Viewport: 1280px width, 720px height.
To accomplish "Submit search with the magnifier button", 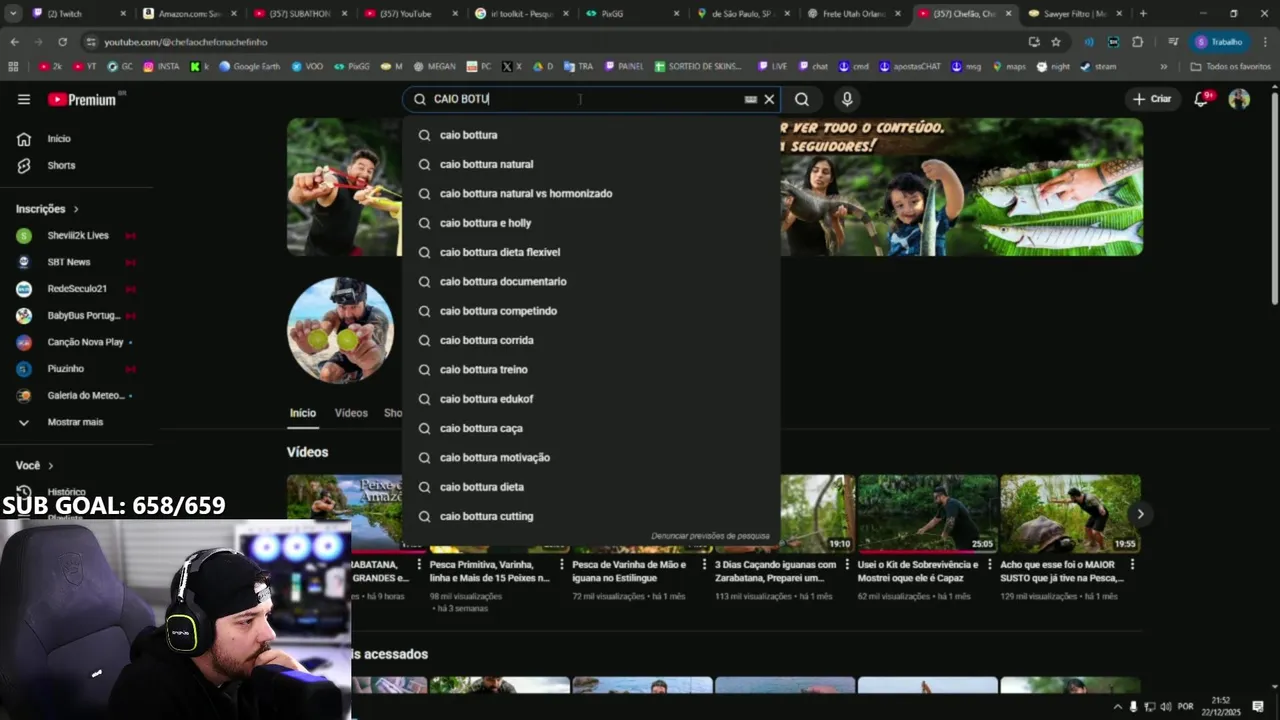I will pos(802,99).
